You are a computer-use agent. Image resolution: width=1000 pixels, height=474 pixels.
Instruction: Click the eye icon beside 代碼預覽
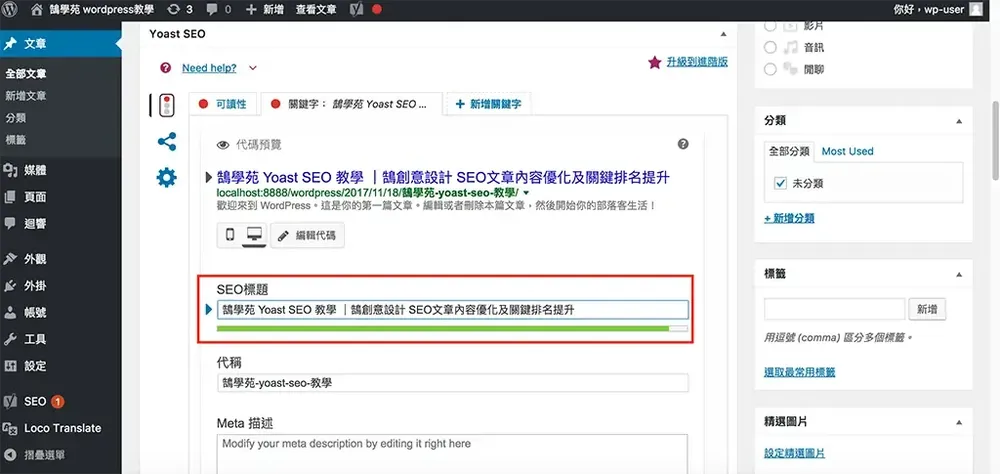click(x=223, y=145)
